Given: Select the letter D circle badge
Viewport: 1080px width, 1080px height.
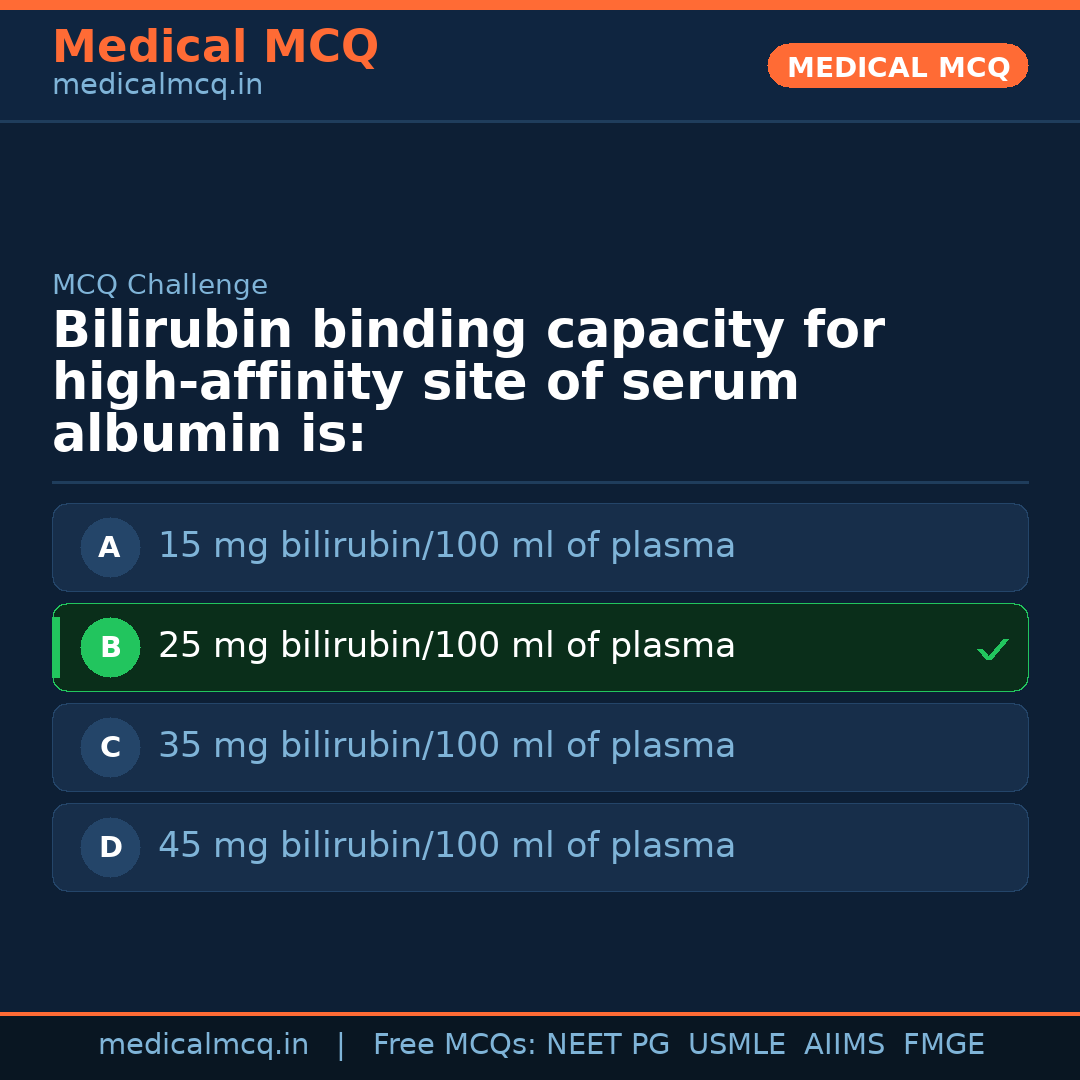Looking at the screenshot, I should tap(110, 848).
